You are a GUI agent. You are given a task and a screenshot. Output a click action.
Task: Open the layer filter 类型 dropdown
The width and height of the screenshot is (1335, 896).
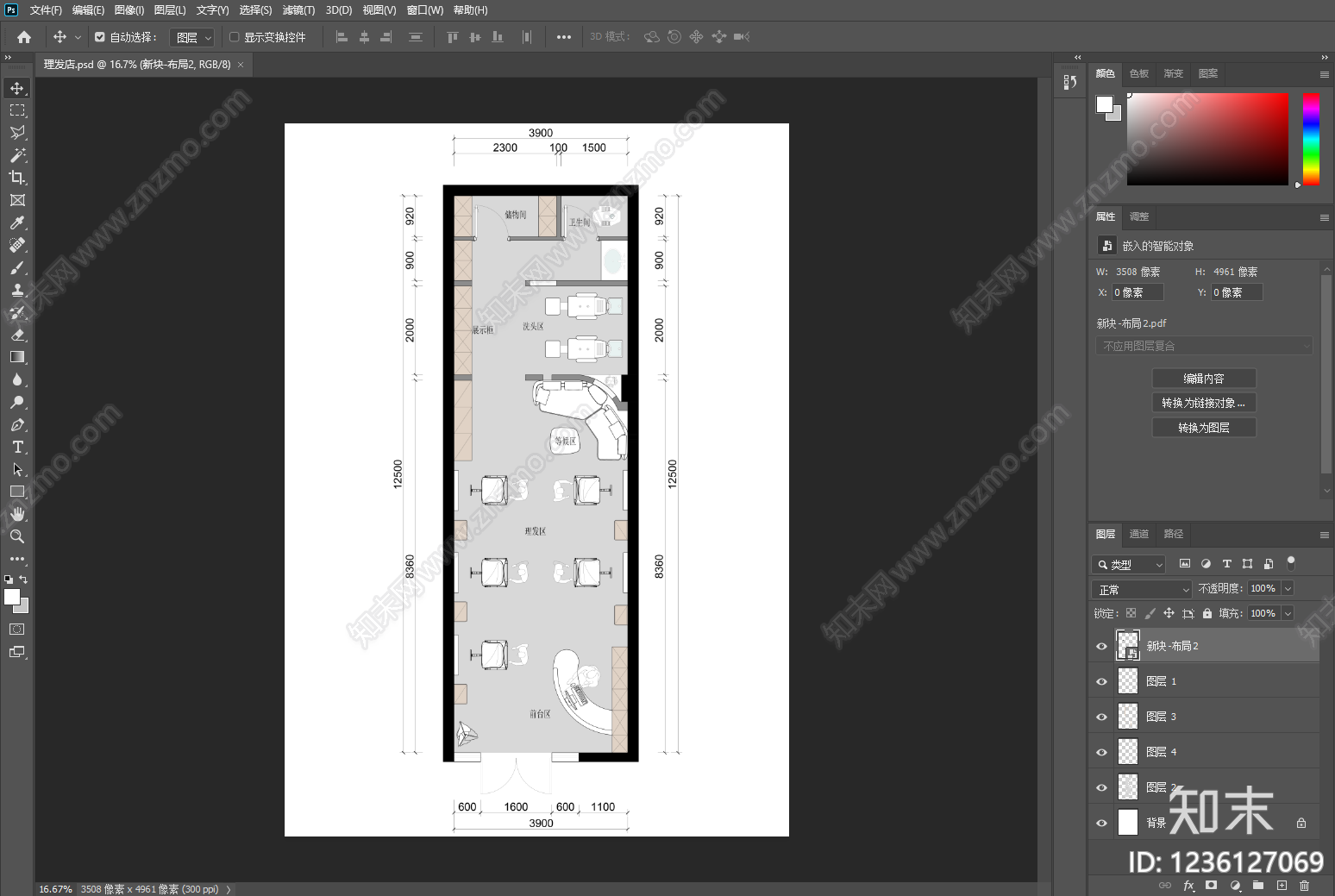(1129, 564)
